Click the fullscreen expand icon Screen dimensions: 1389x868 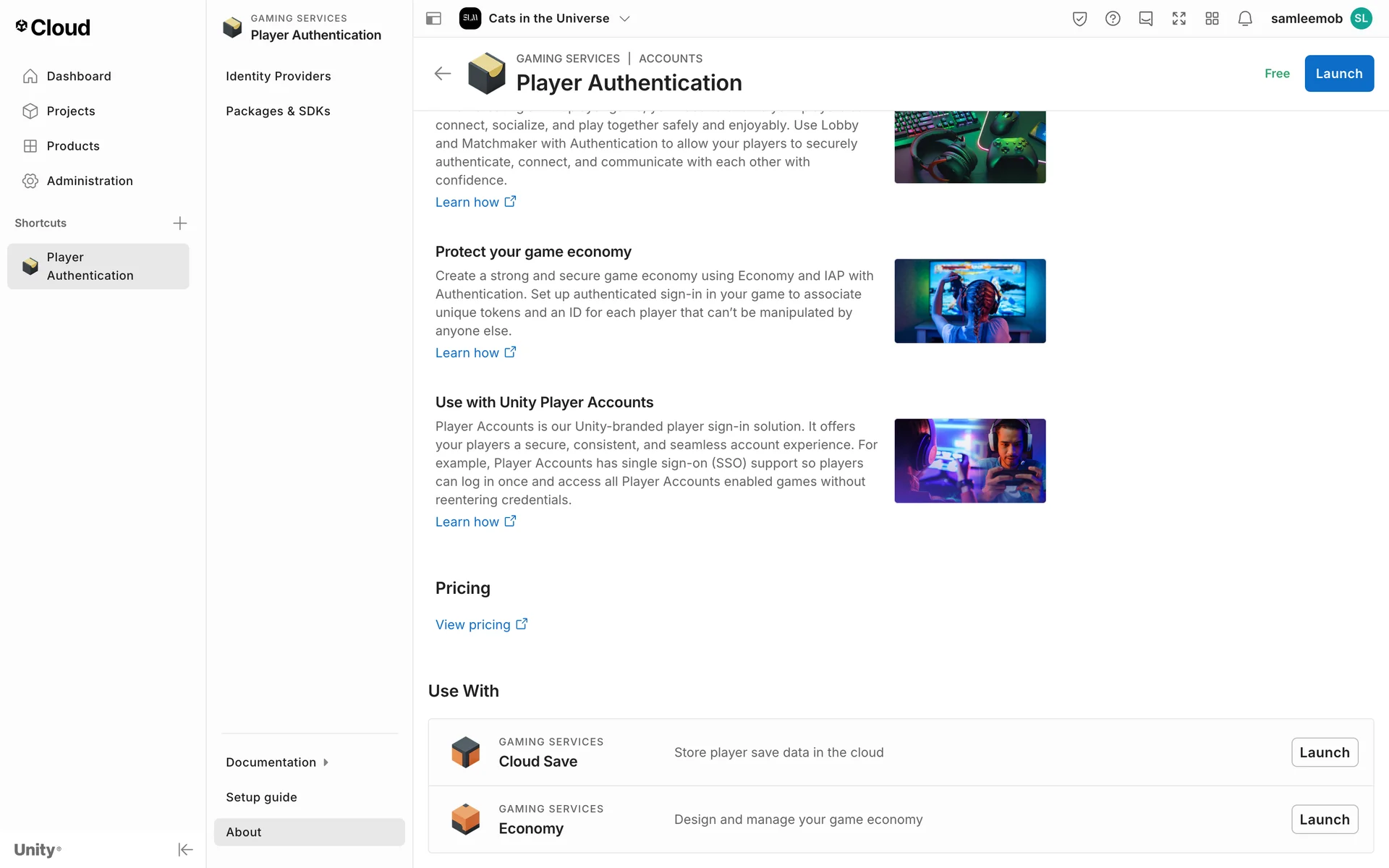tap(1179, 19)
